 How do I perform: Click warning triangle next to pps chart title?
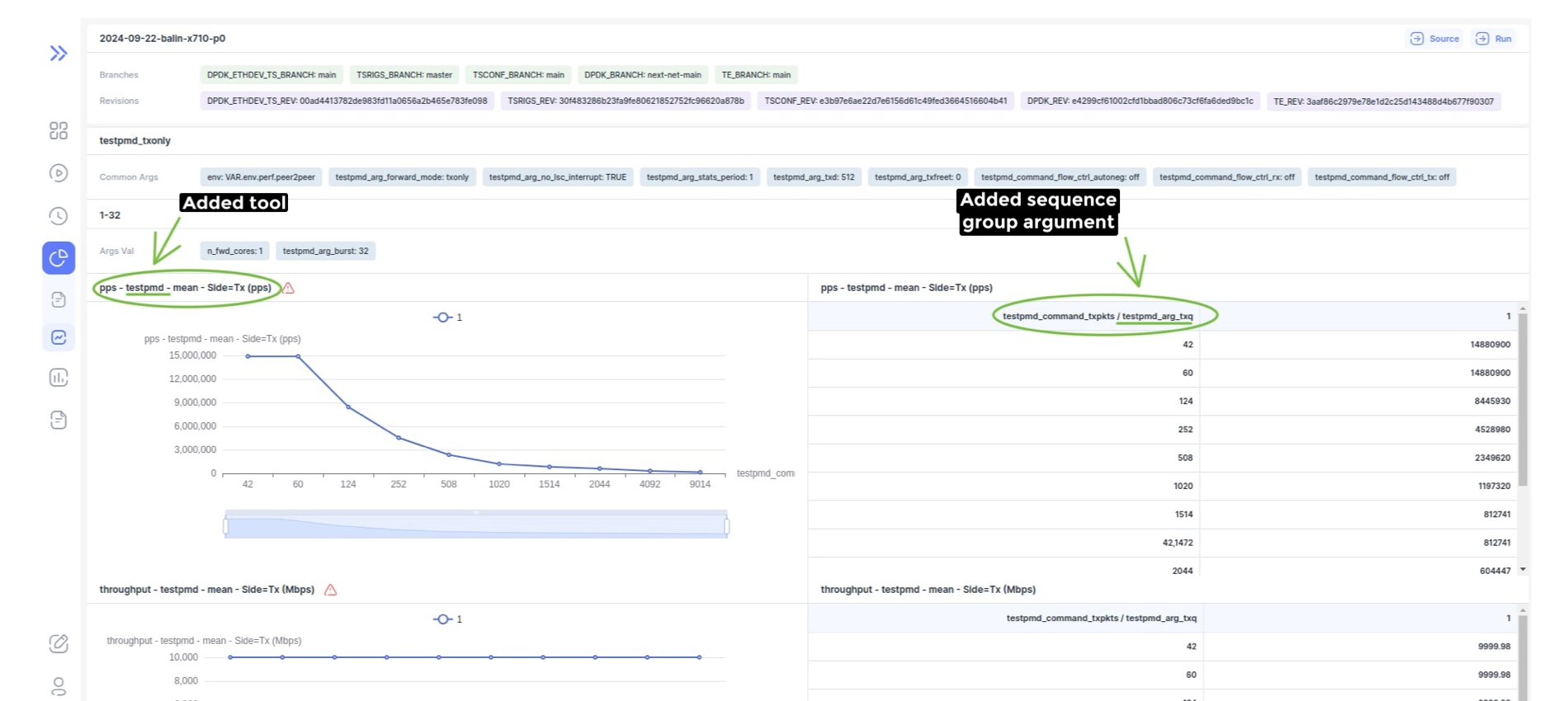click(x=289, y=289)
